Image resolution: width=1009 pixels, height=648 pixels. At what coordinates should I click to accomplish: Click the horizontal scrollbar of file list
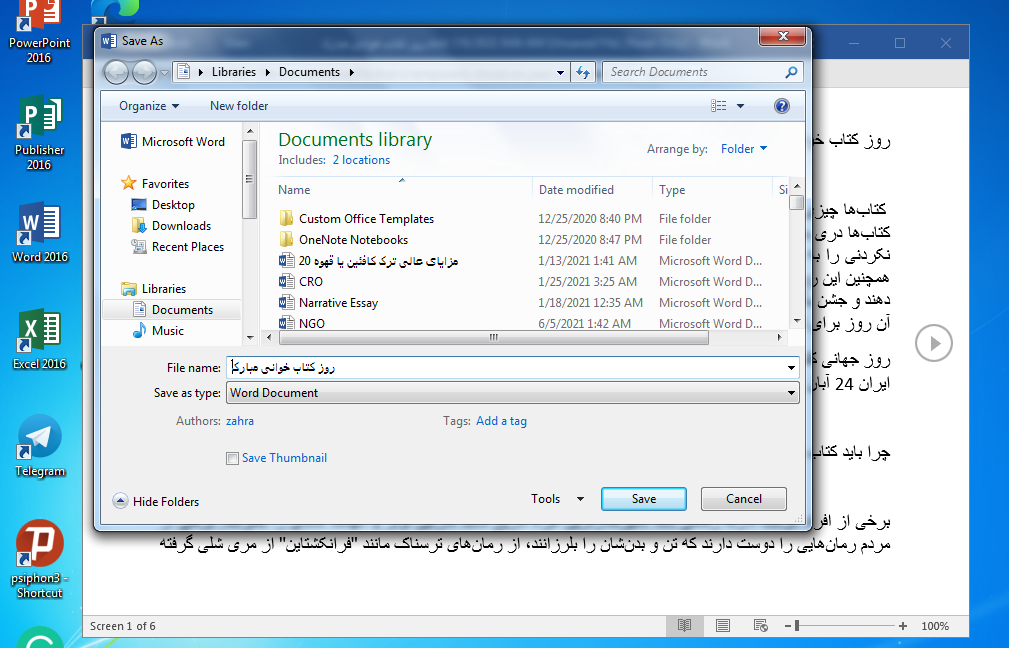point(494,337)
